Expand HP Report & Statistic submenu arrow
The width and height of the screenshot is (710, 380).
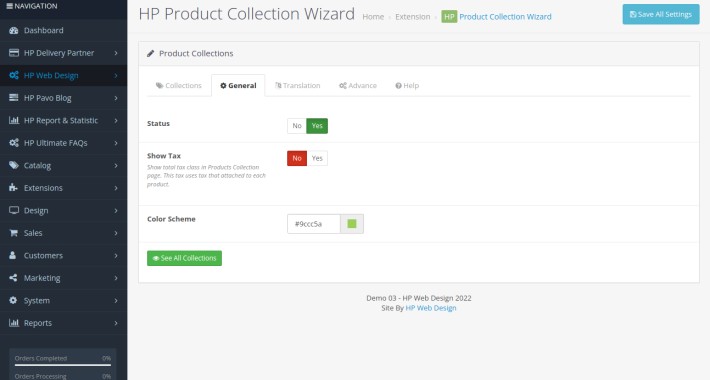coord(116,120)
